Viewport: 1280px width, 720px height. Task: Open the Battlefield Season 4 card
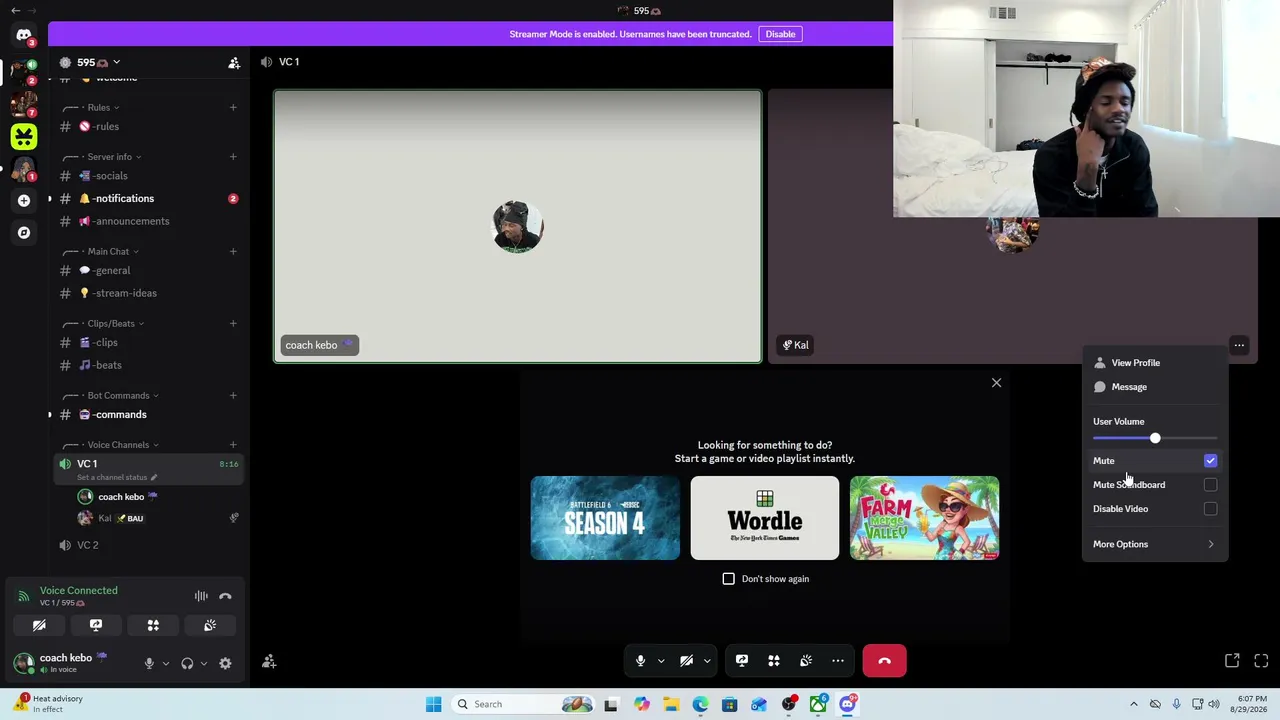tap(605, 518)
